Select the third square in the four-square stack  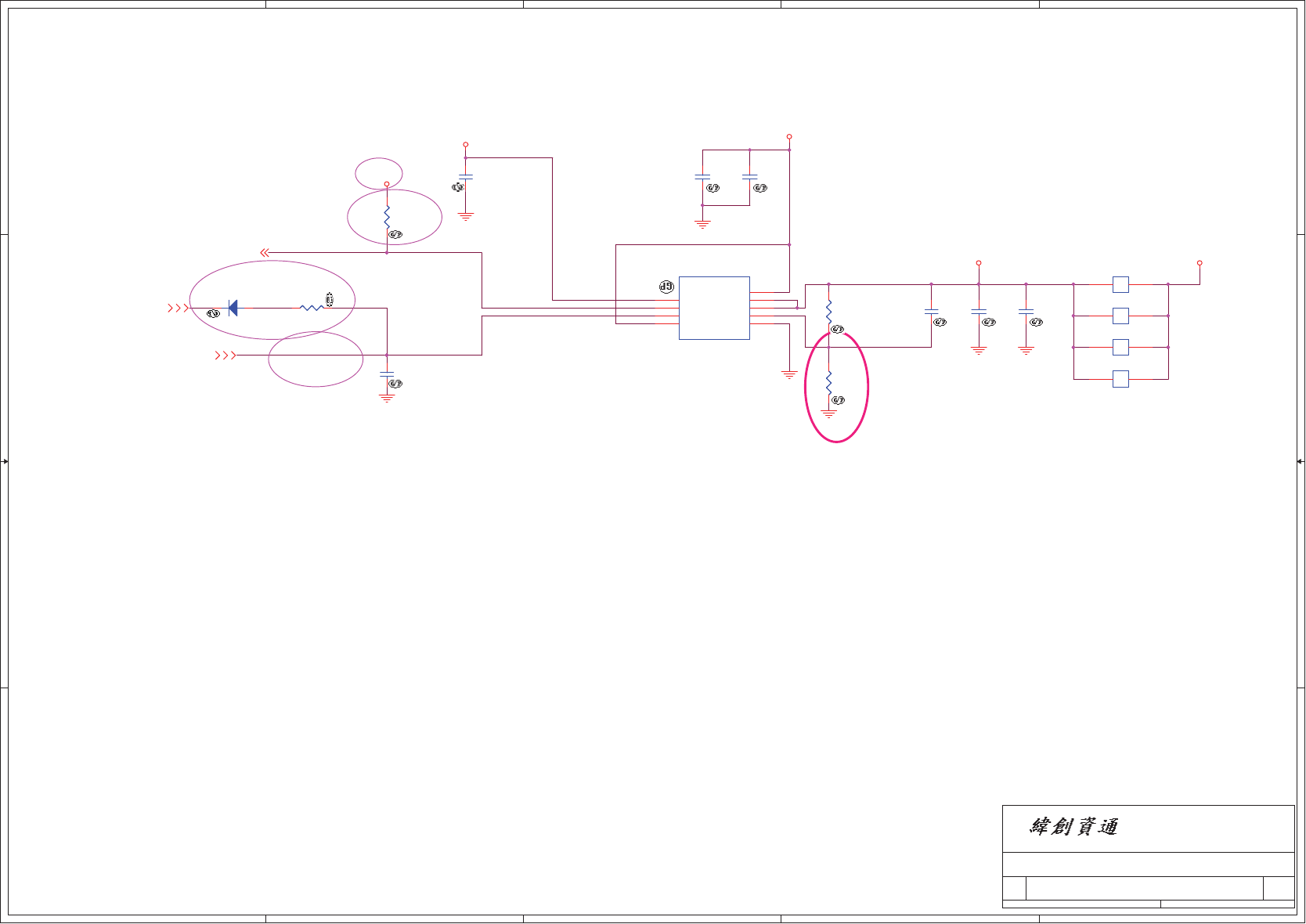pos(1120,347)
